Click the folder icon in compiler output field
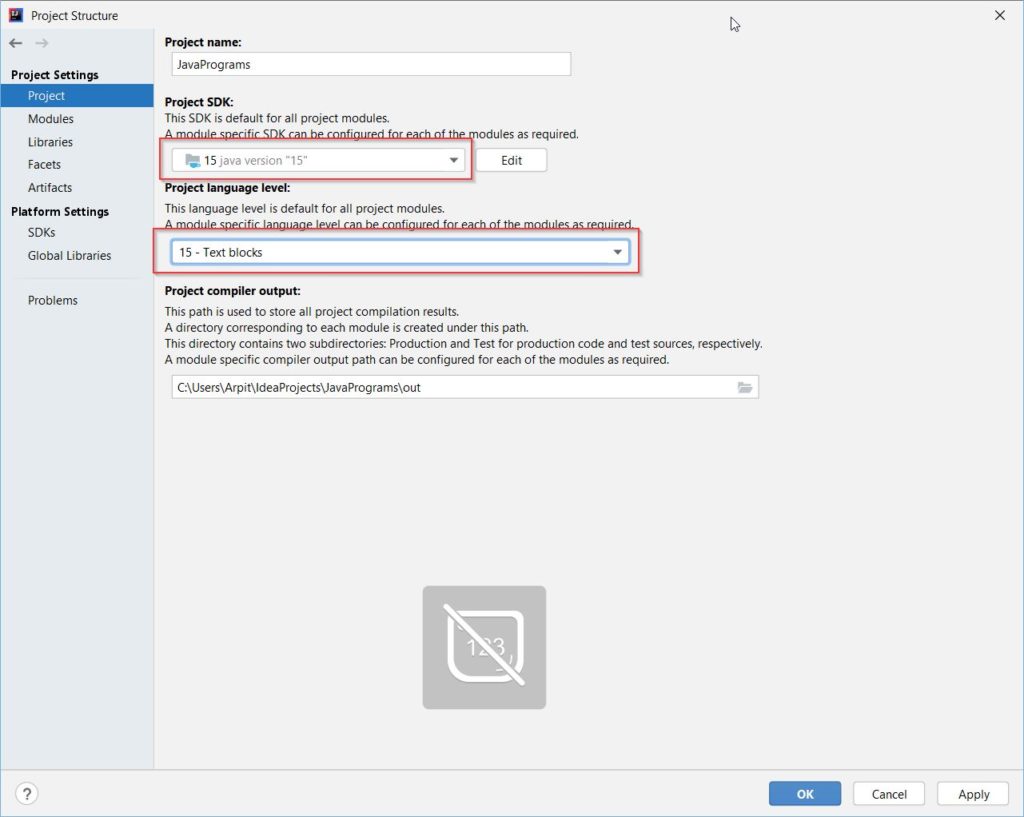The height and width of the screenshot is (817, 1024). (744, 387)
